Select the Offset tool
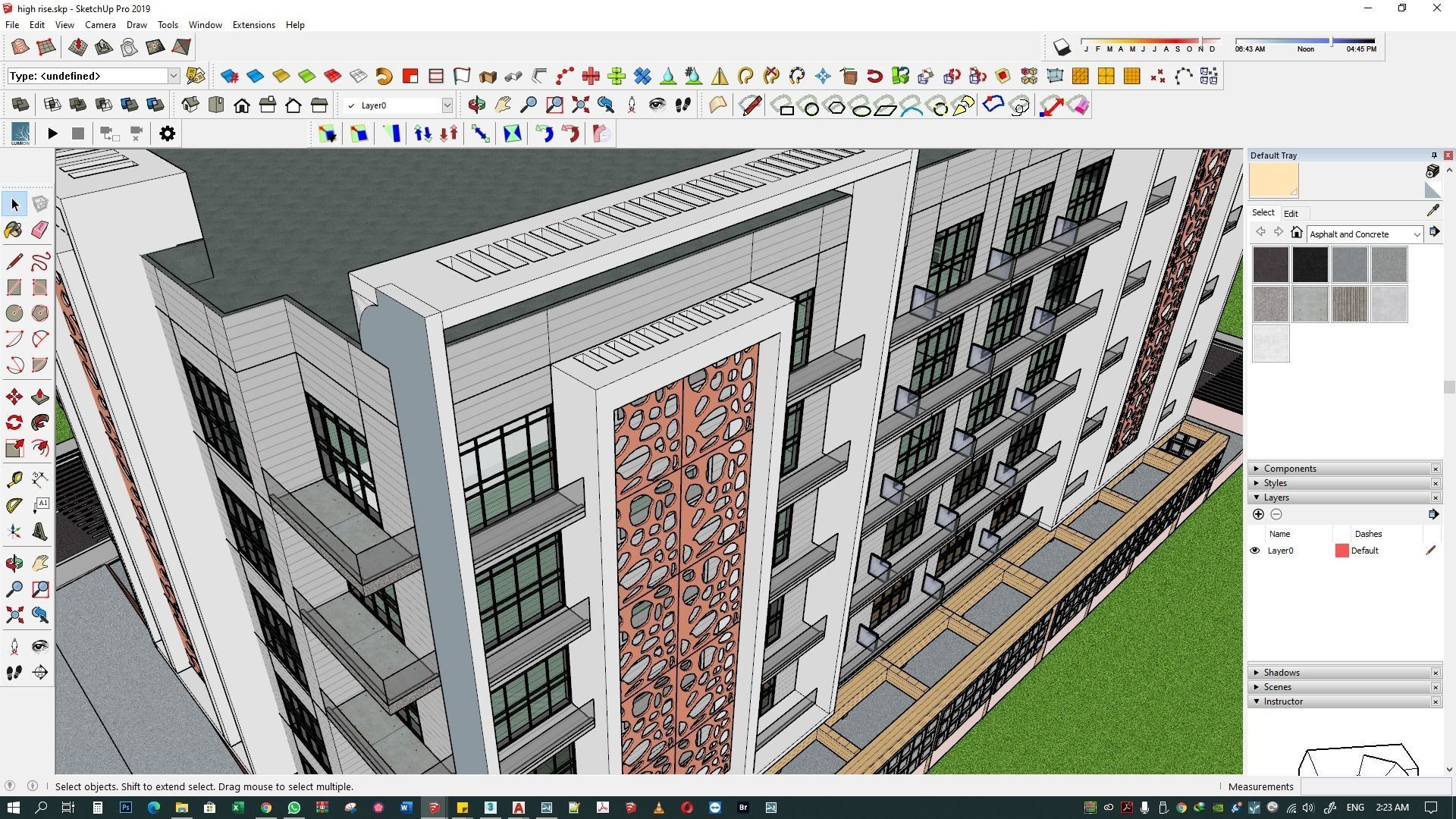1456x819 pixels. click(40, 448)
